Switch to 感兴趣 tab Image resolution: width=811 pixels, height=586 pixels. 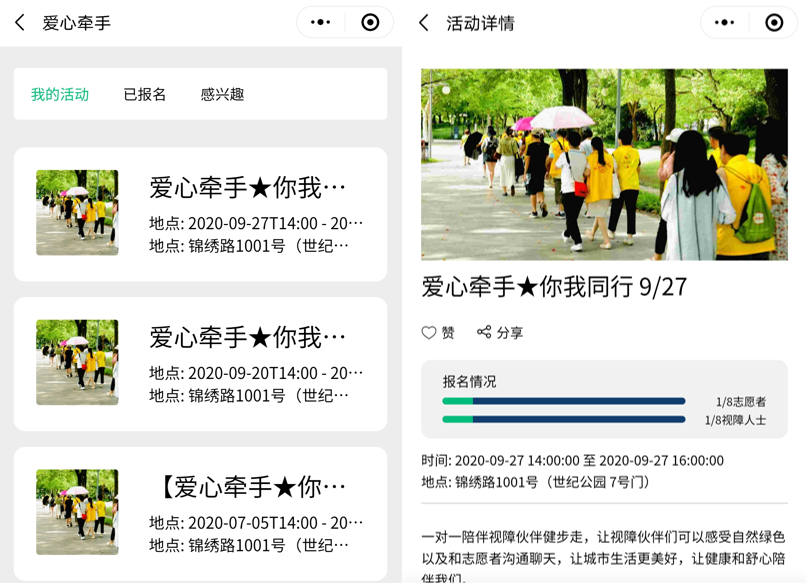(222, 95)
